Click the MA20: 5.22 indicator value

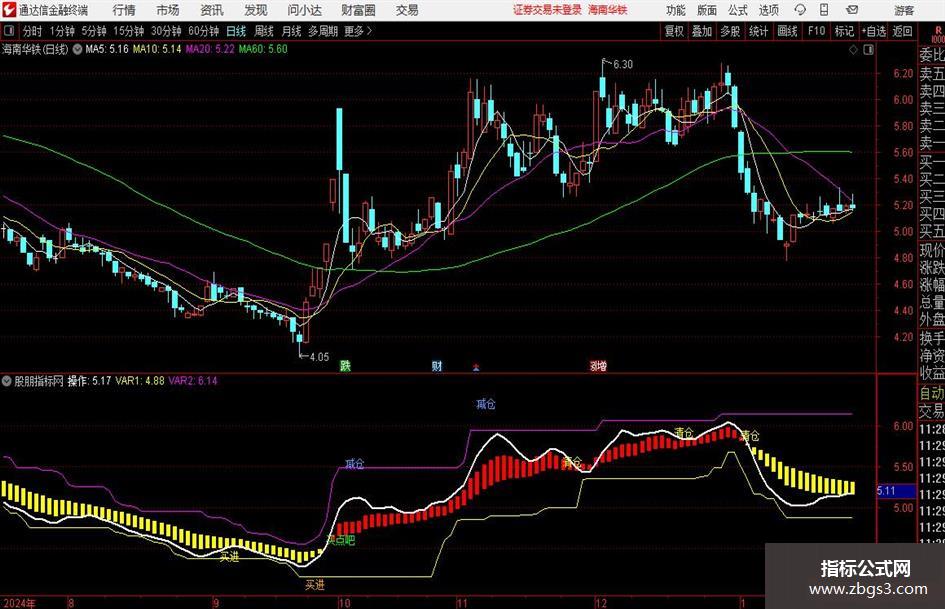click(210, 49)
